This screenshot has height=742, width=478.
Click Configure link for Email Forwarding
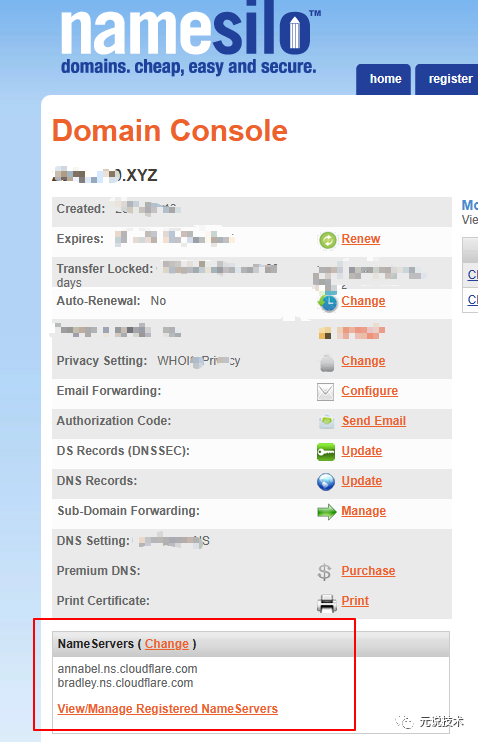[x=370, y=391]
